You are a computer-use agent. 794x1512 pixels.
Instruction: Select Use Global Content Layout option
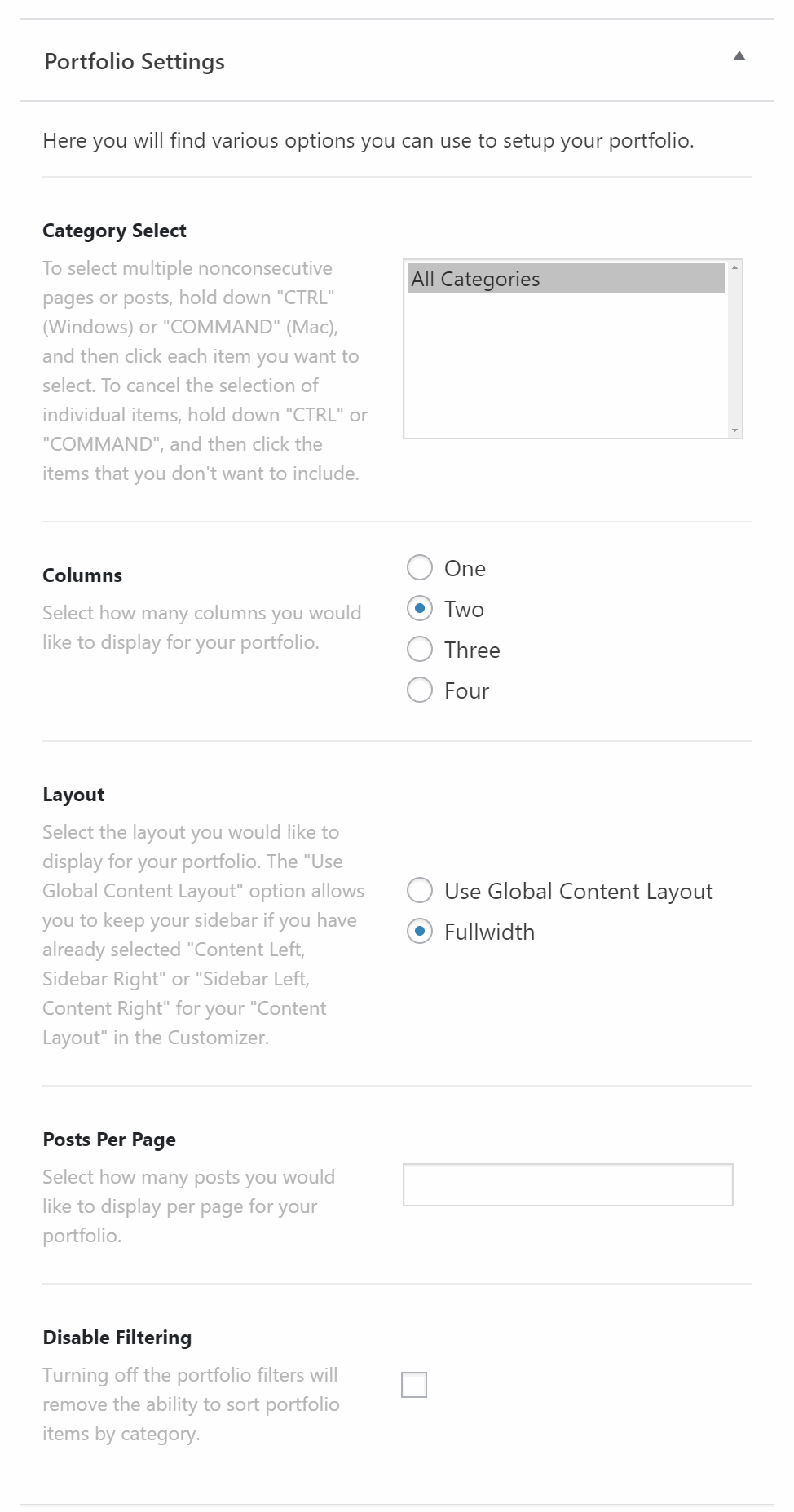pyautogui.click(x=420, y=890)
